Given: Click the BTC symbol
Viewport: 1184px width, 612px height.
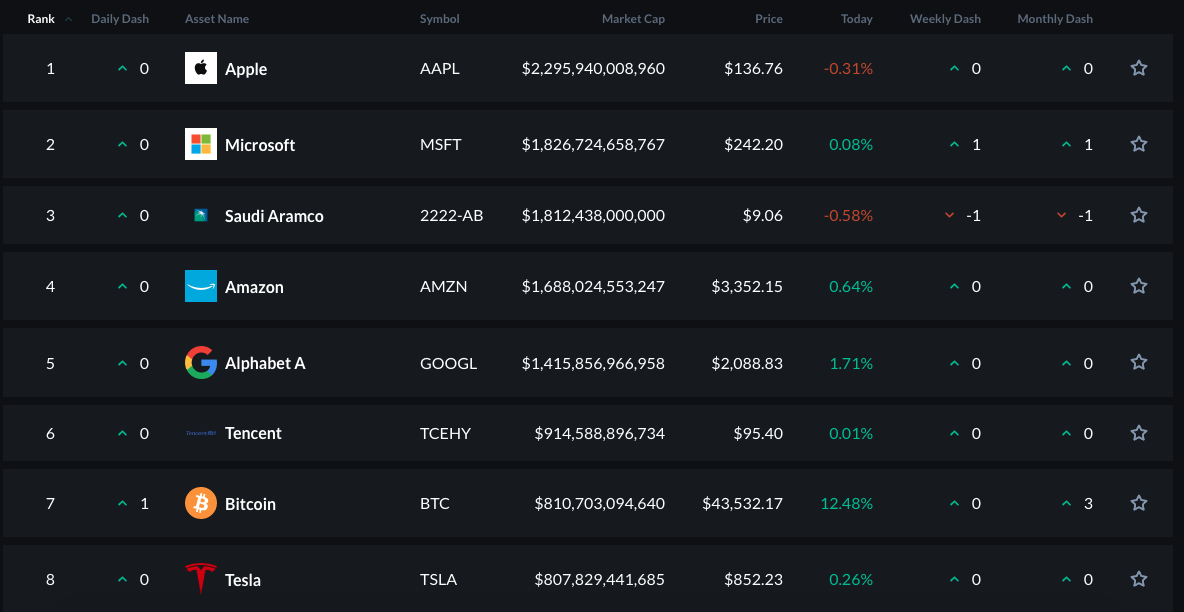Looking at the screenshot, I should pyautogui.click(x=435, y=503).
